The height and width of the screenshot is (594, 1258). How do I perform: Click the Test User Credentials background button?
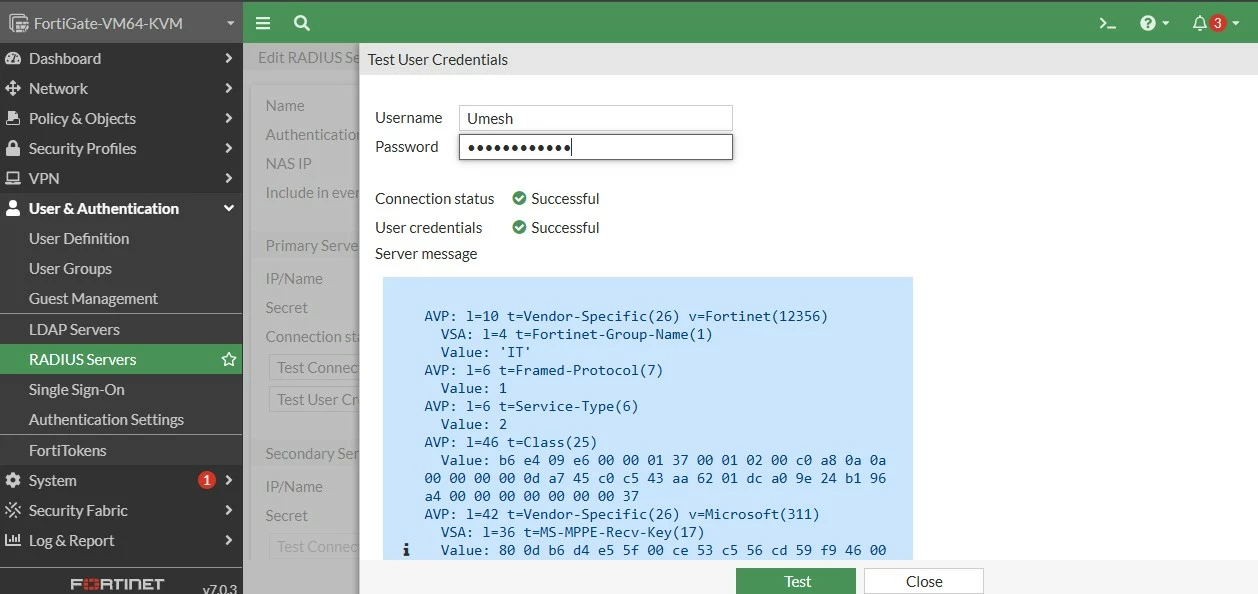pos(314,399)
